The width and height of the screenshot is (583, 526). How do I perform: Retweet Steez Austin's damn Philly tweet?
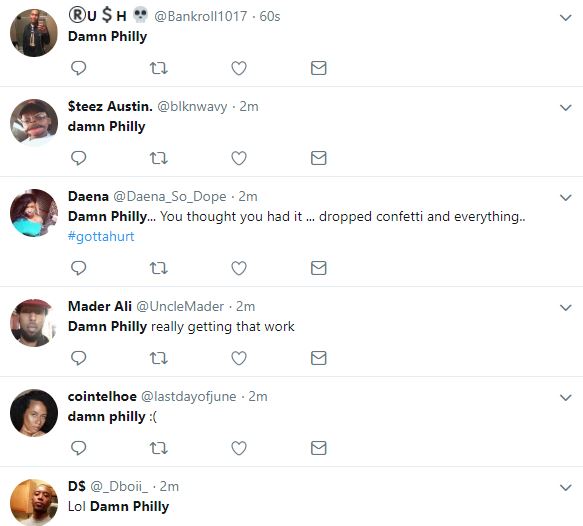point(159,158)
